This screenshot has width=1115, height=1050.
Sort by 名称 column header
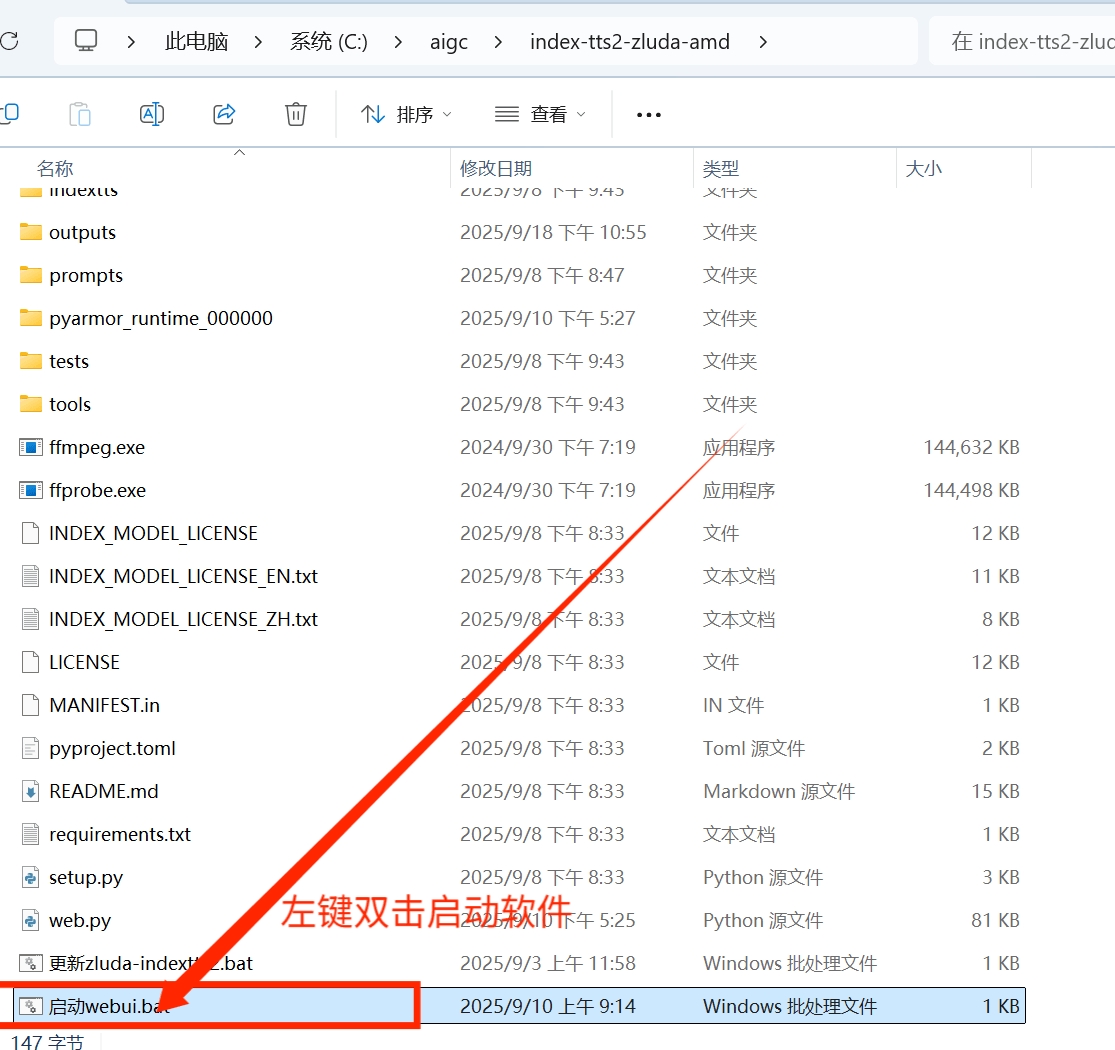coord(56,169)
